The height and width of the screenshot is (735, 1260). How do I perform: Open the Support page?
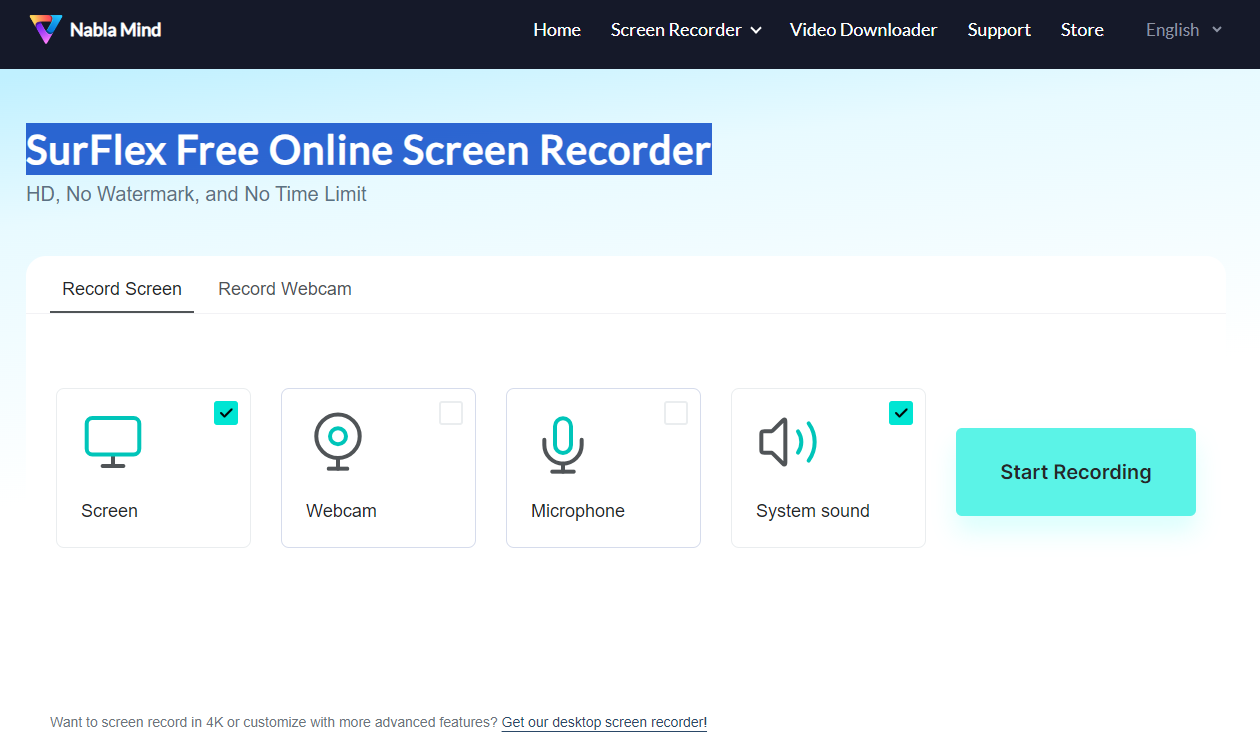pyautogui.click(x=999, y=30)
